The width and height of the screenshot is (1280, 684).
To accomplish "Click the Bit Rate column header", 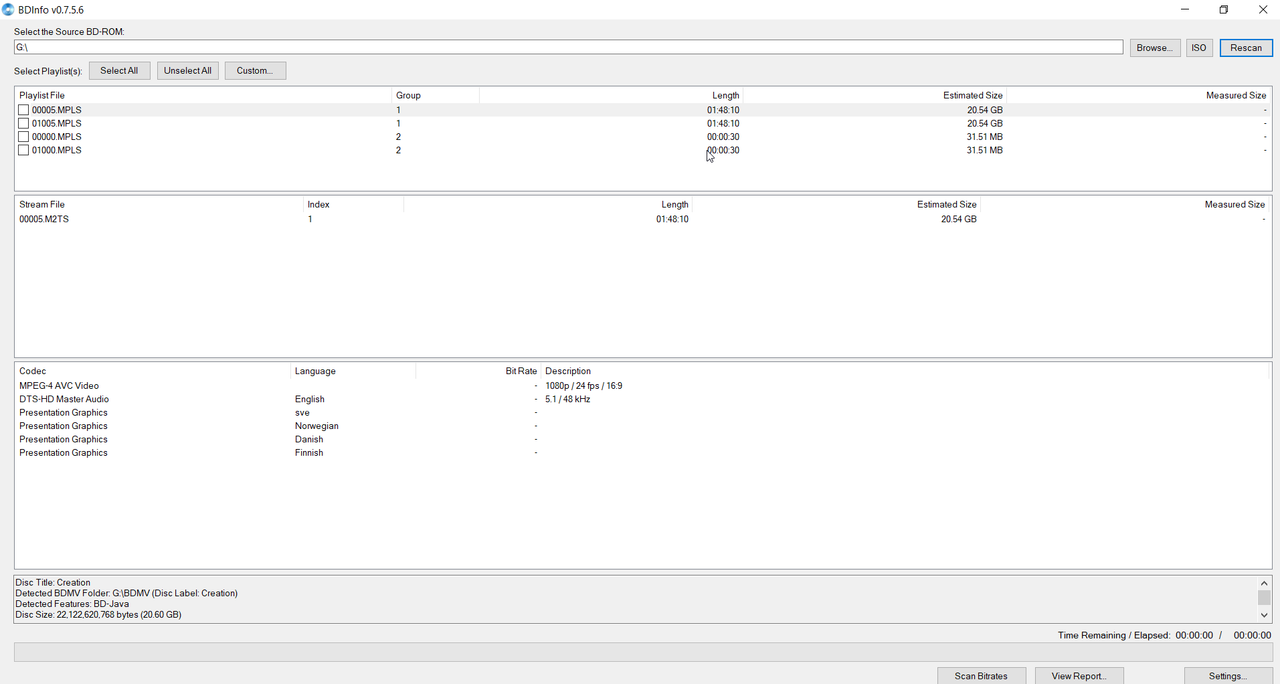I will pyautogui.click(x=478, y=371).
